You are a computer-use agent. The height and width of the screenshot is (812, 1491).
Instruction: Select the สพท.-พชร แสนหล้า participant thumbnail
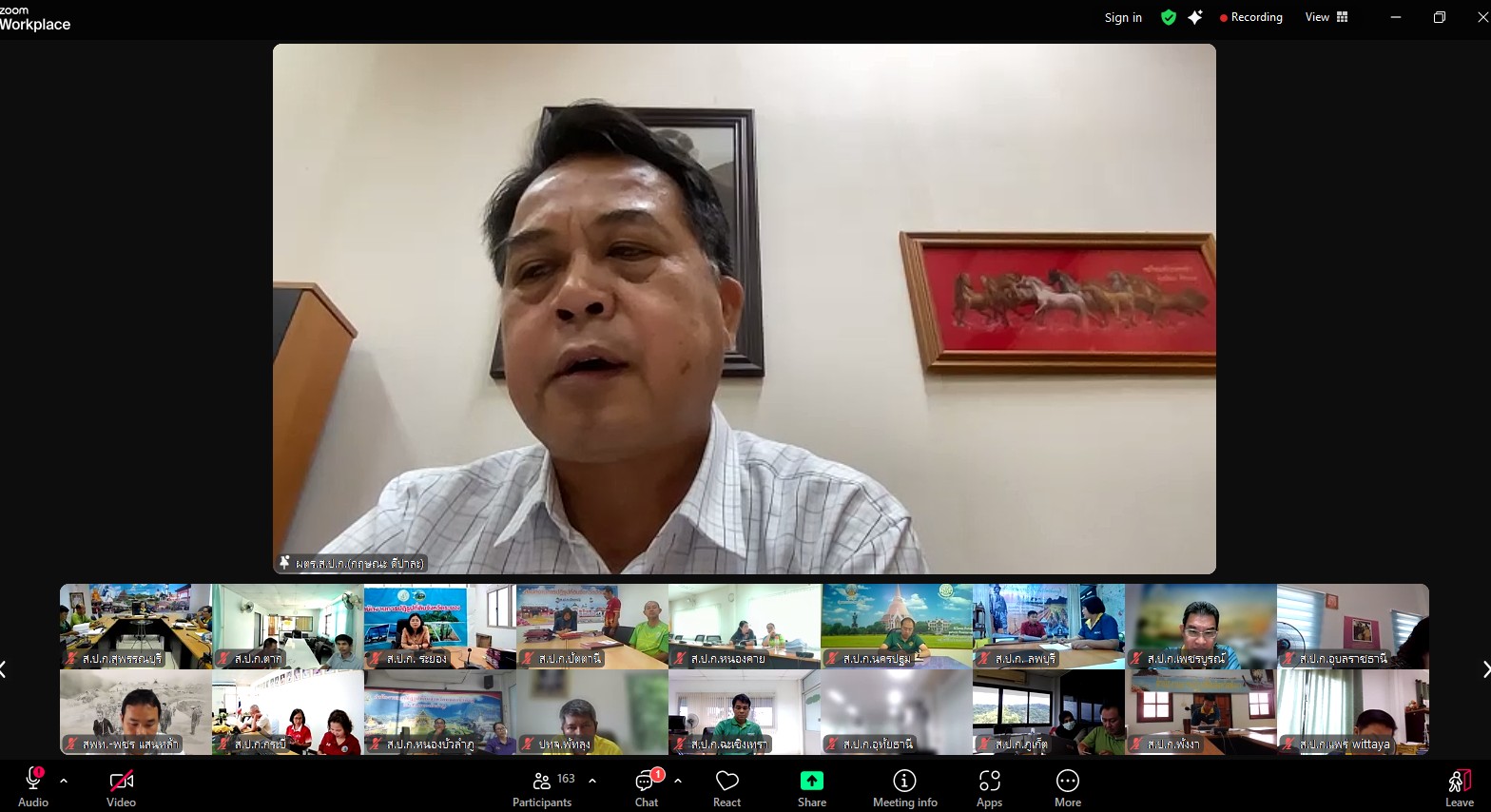pos(136,712)
